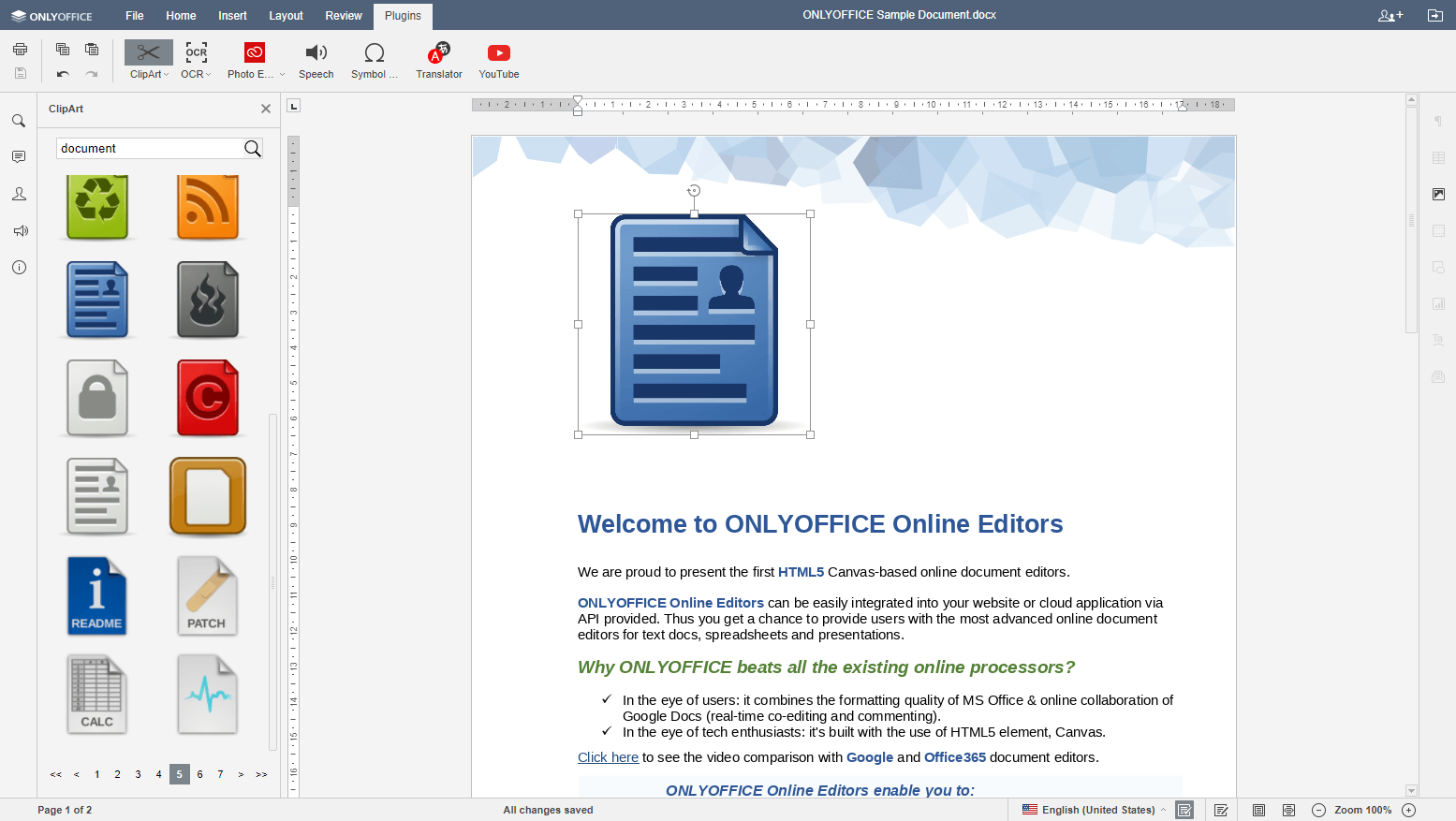Click the Copy icon in the toolbar
The width and height of the screenshot is (1456, 821).
63,50
